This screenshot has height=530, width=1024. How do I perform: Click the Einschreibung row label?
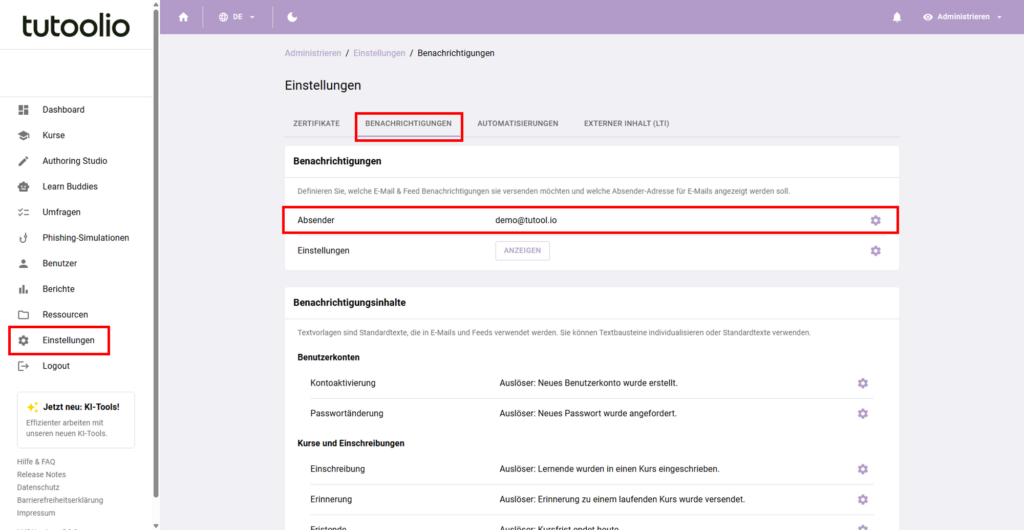click(338, 469)
